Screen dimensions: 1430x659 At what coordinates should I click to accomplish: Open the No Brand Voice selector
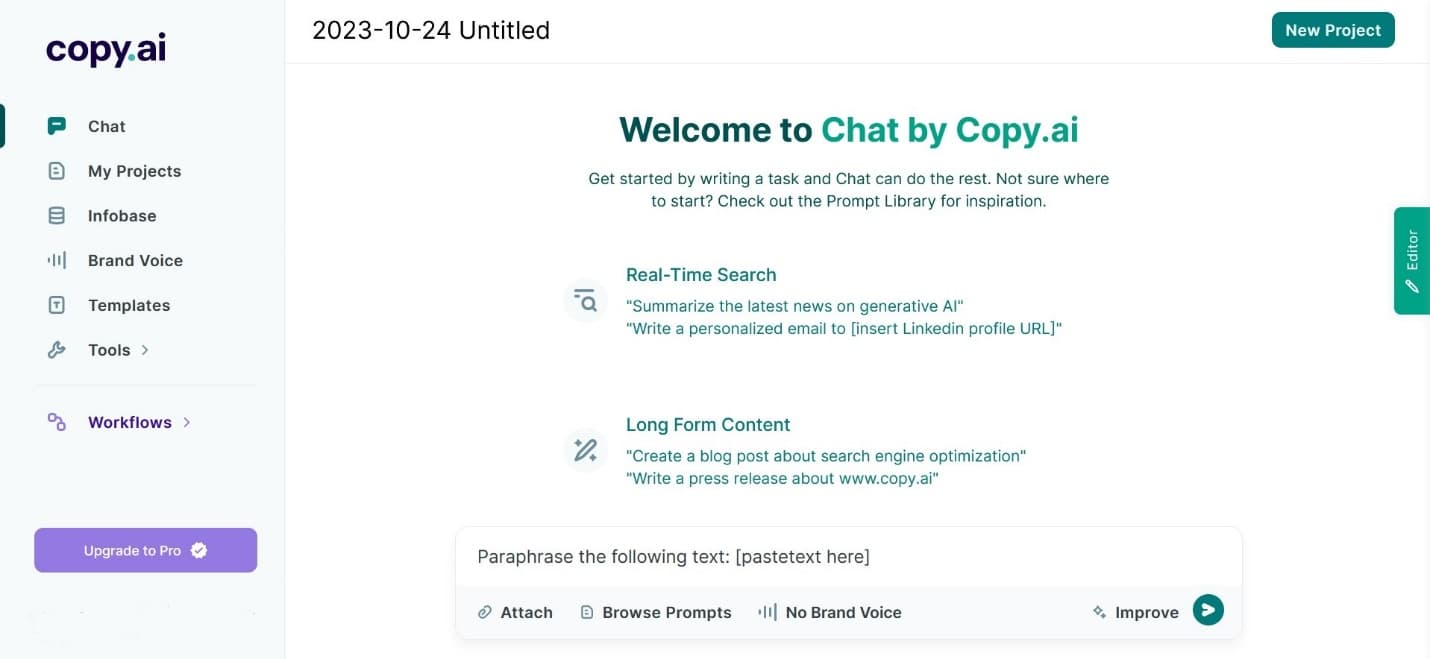coord(830,612)
